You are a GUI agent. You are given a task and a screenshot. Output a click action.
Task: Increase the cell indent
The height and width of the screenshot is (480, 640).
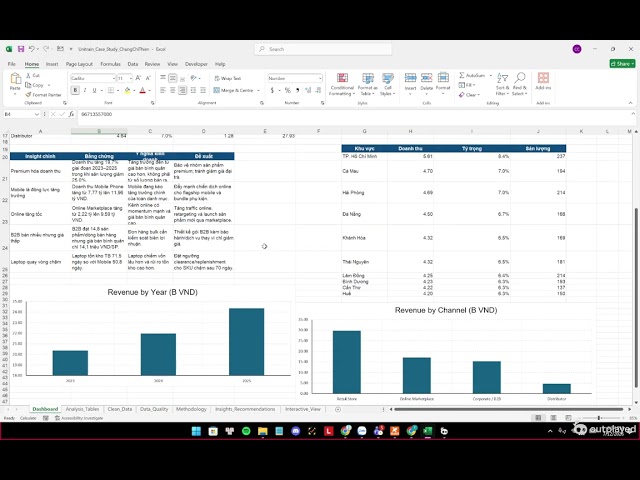coord(203,90)
